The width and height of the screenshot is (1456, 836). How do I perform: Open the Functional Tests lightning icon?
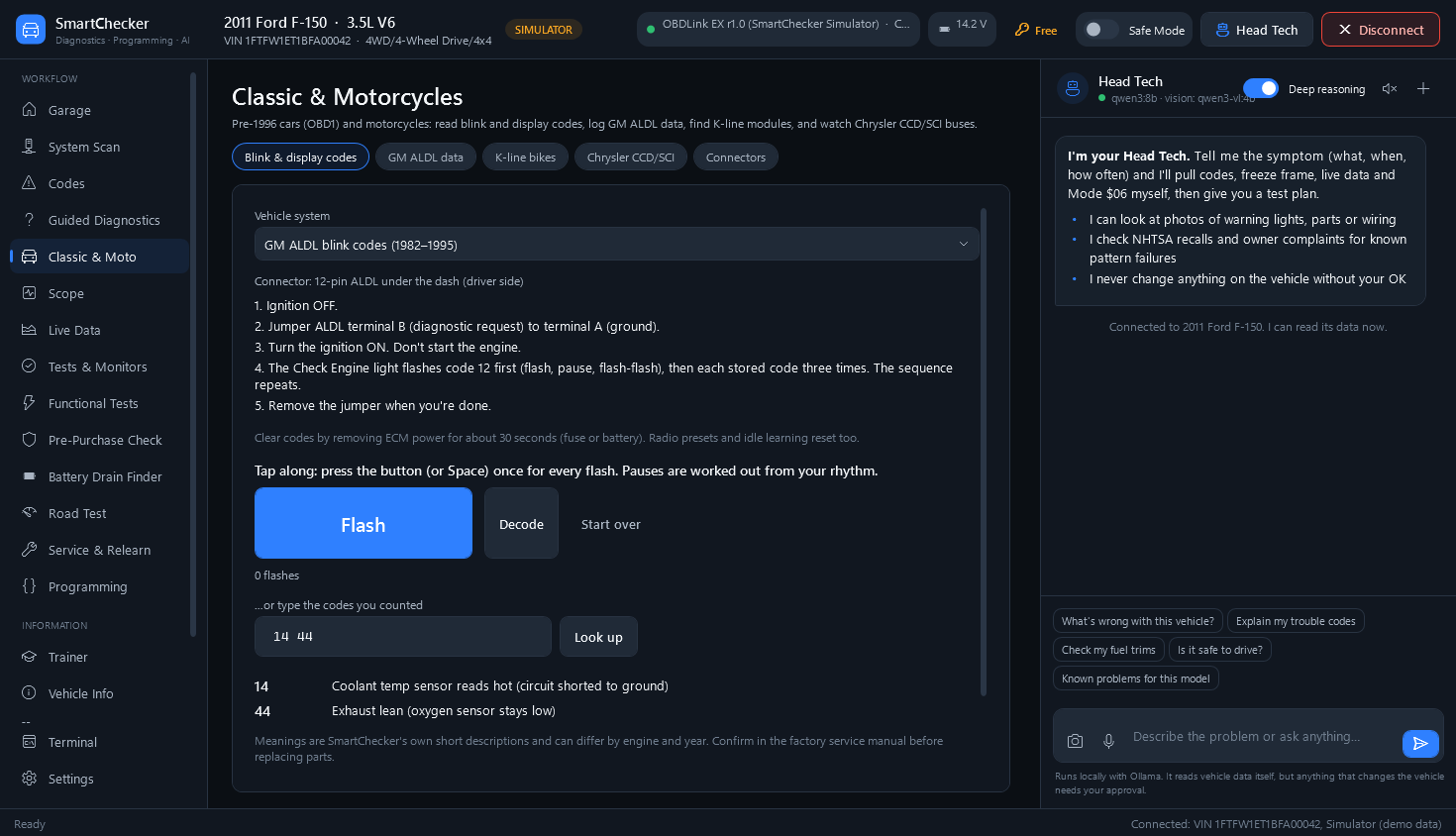30,403
